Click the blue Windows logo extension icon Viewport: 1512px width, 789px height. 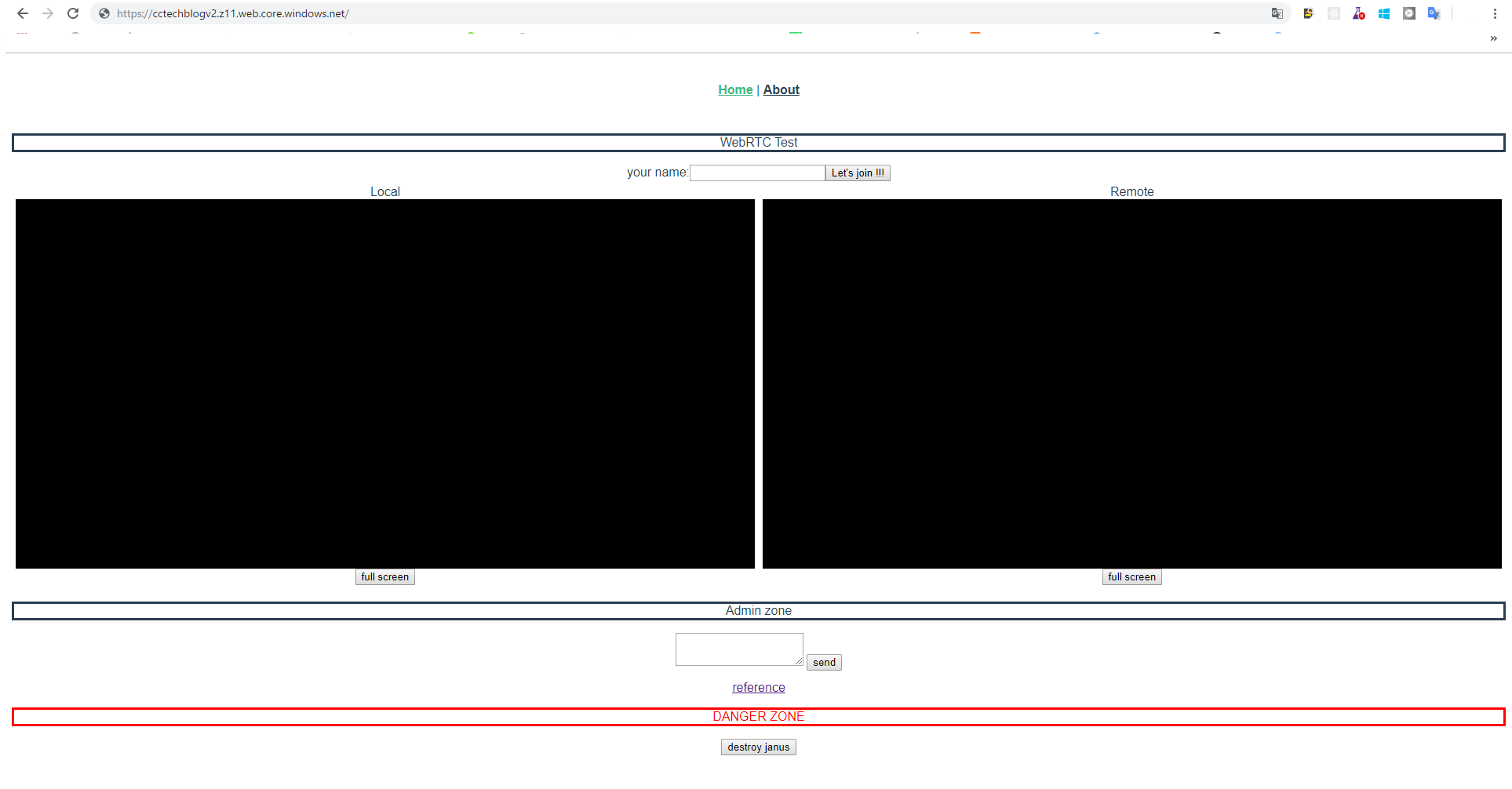pyautogui.click(x=1383, y=13)
